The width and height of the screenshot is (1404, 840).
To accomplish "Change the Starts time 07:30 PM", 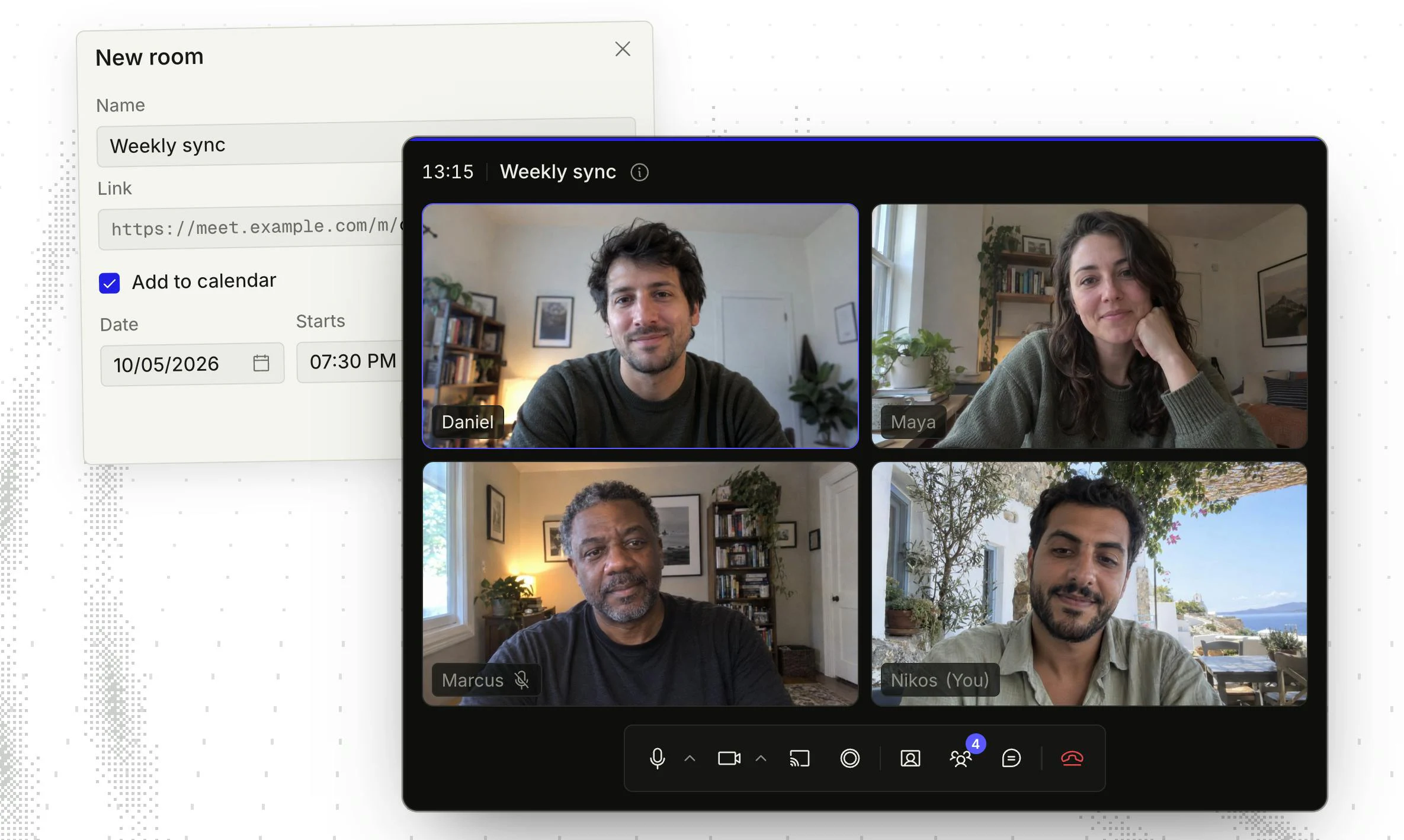I will 350,361.
